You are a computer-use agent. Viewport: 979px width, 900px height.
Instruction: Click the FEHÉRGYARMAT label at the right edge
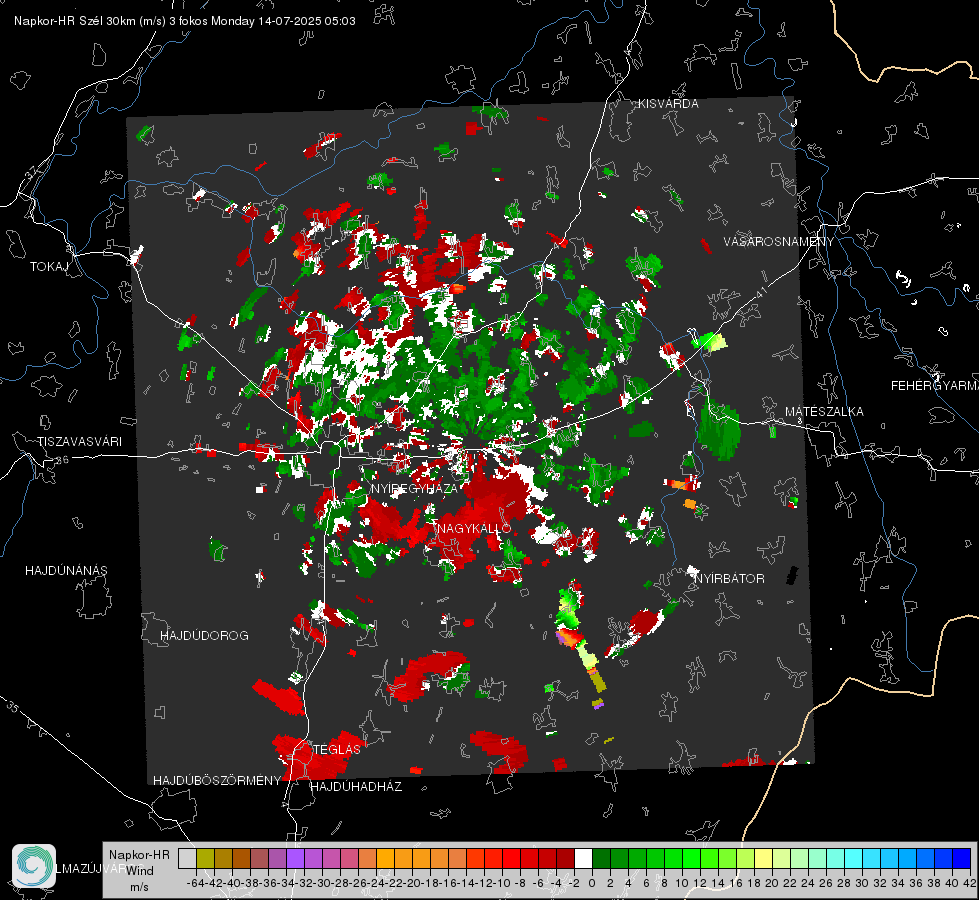[x=934, y=386]
